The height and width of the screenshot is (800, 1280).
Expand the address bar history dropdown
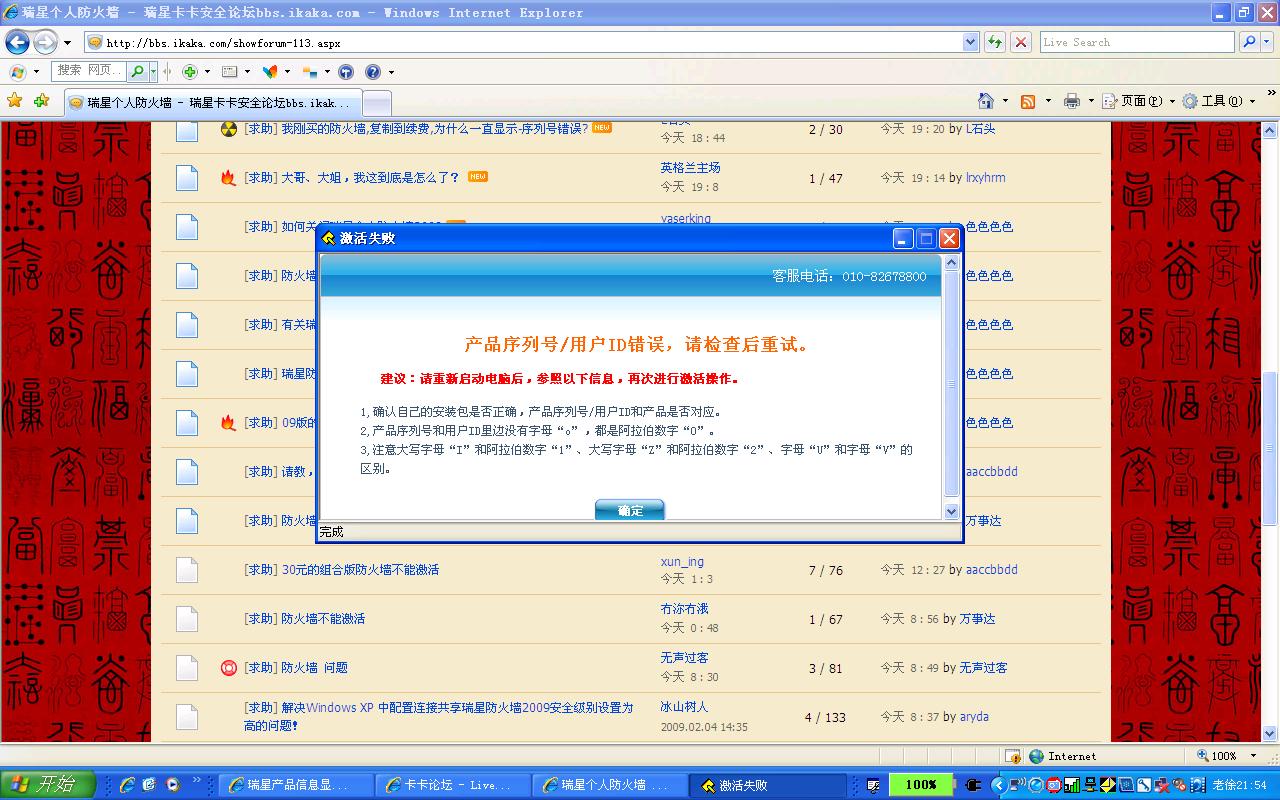click(x=970, y=42)
